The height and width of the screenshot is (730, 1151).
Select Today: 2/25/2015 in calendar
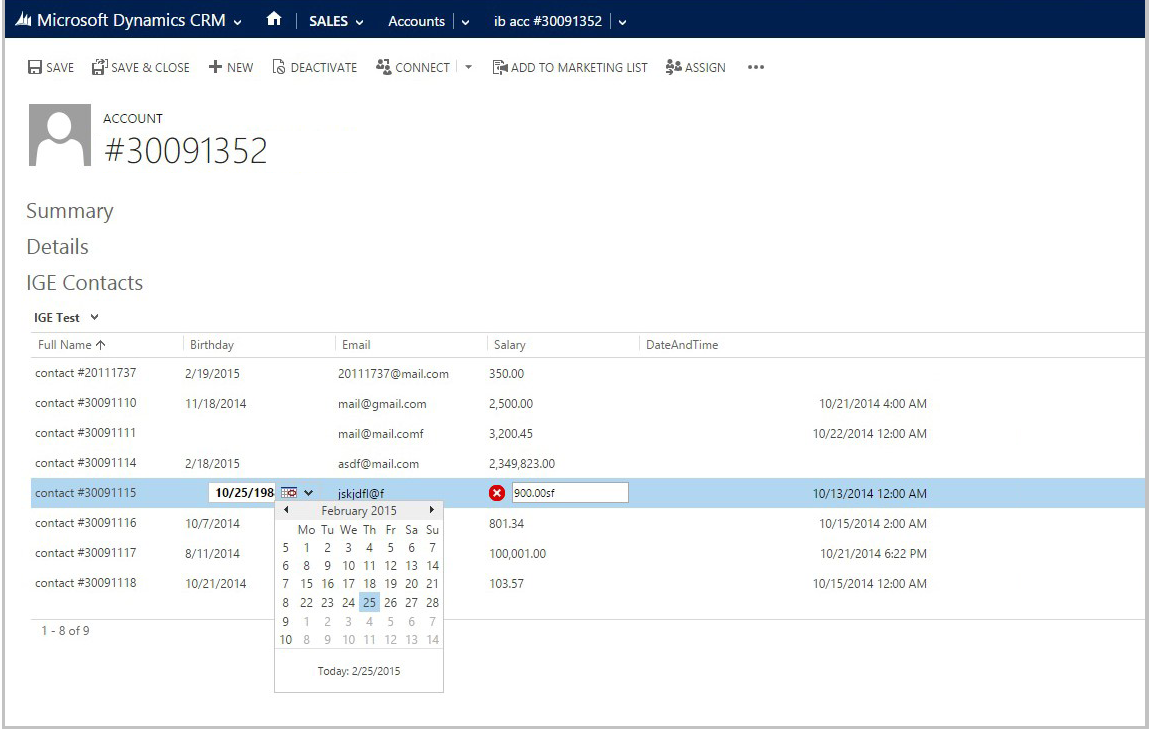[359, 671]
